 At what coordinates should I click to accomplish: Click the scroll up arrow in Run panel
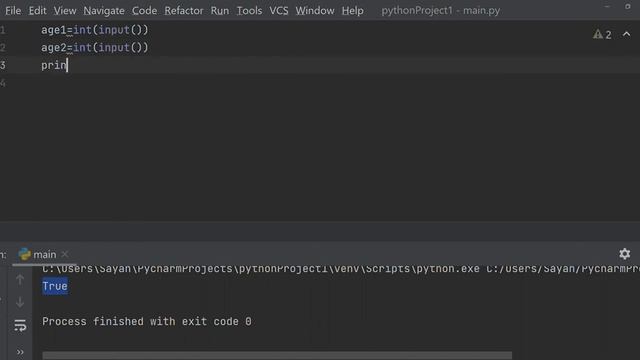tap(20, 280)
